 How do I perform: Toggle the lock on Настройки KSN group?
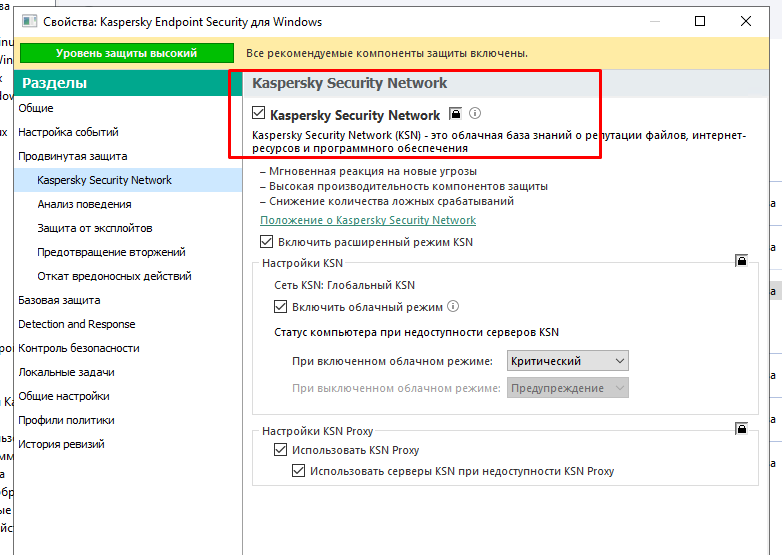[742, 260]
